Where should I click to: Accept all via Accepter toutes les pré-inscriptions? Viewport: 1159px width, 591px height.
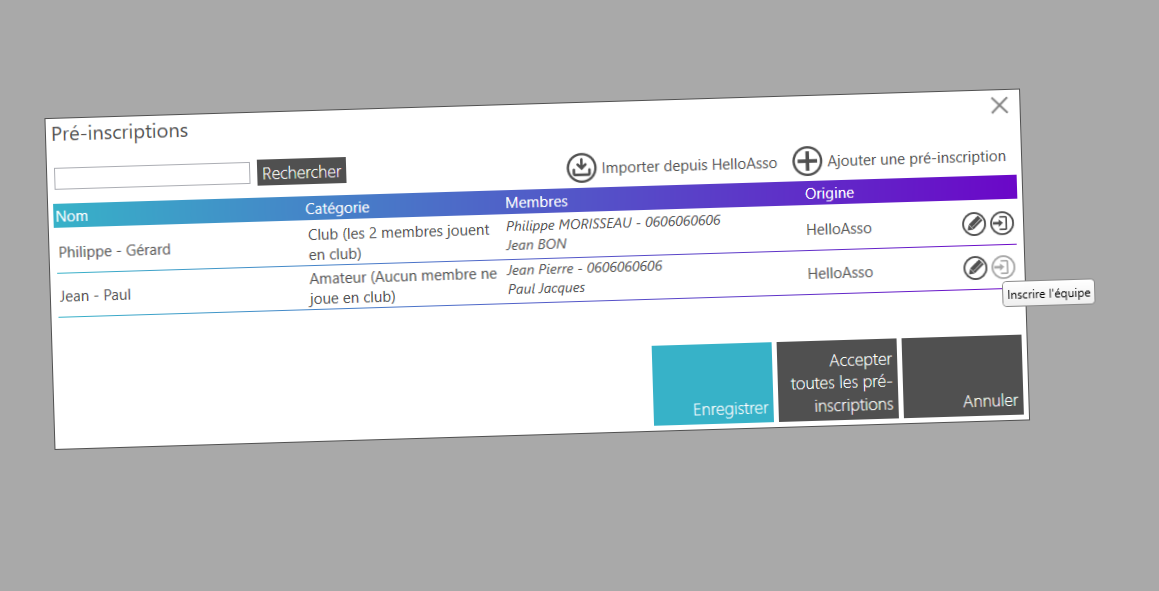(x=838, y=381)
